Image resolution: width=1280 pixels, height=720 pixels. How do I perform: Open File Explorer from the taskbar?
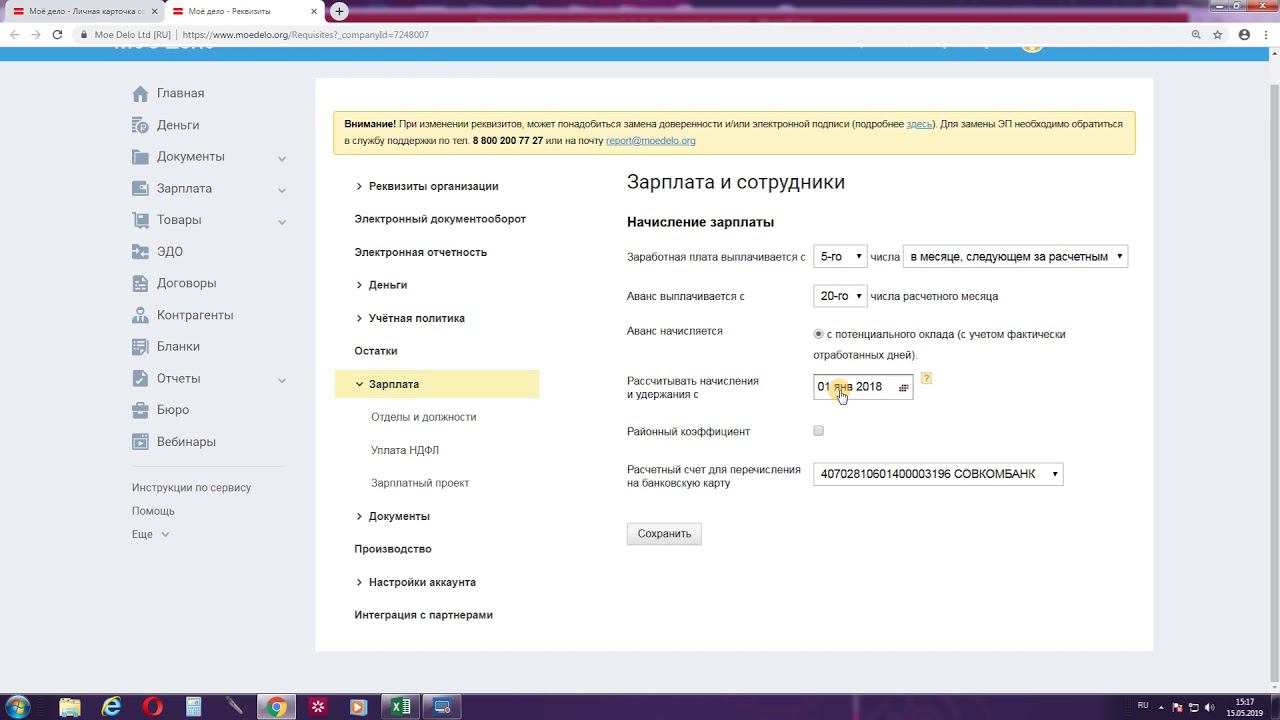(x=70, y=707)
